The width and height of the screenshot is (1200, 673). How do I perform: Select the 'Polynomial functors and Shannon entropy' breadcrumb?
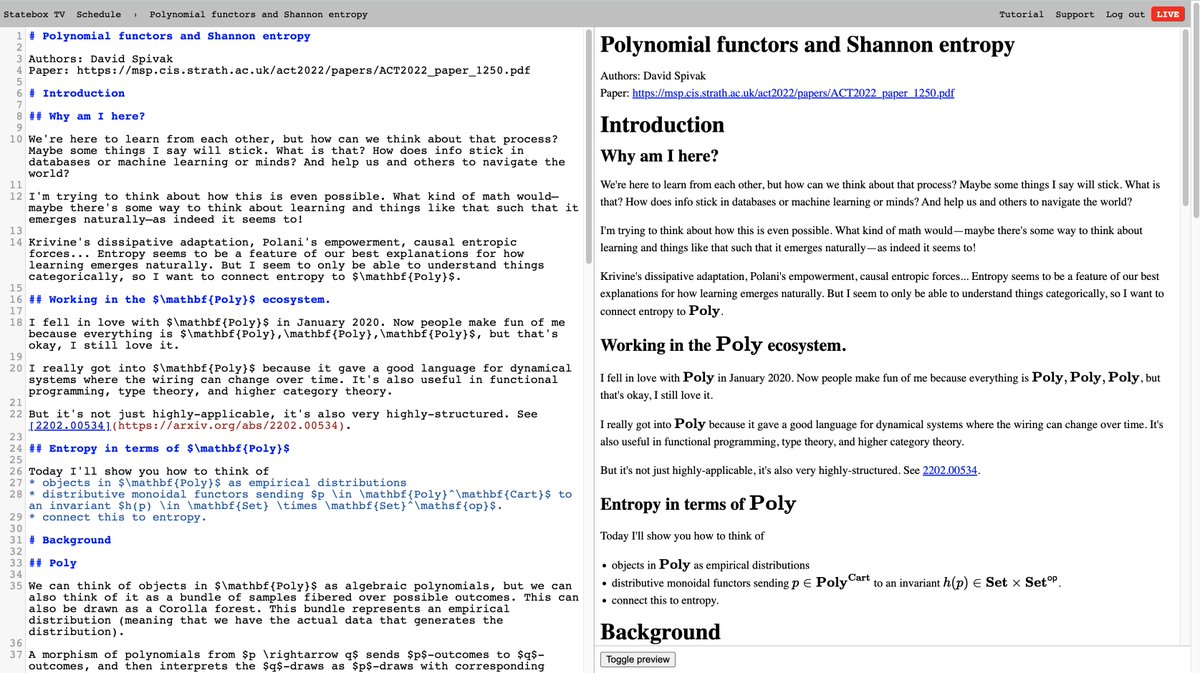(258, 14)
